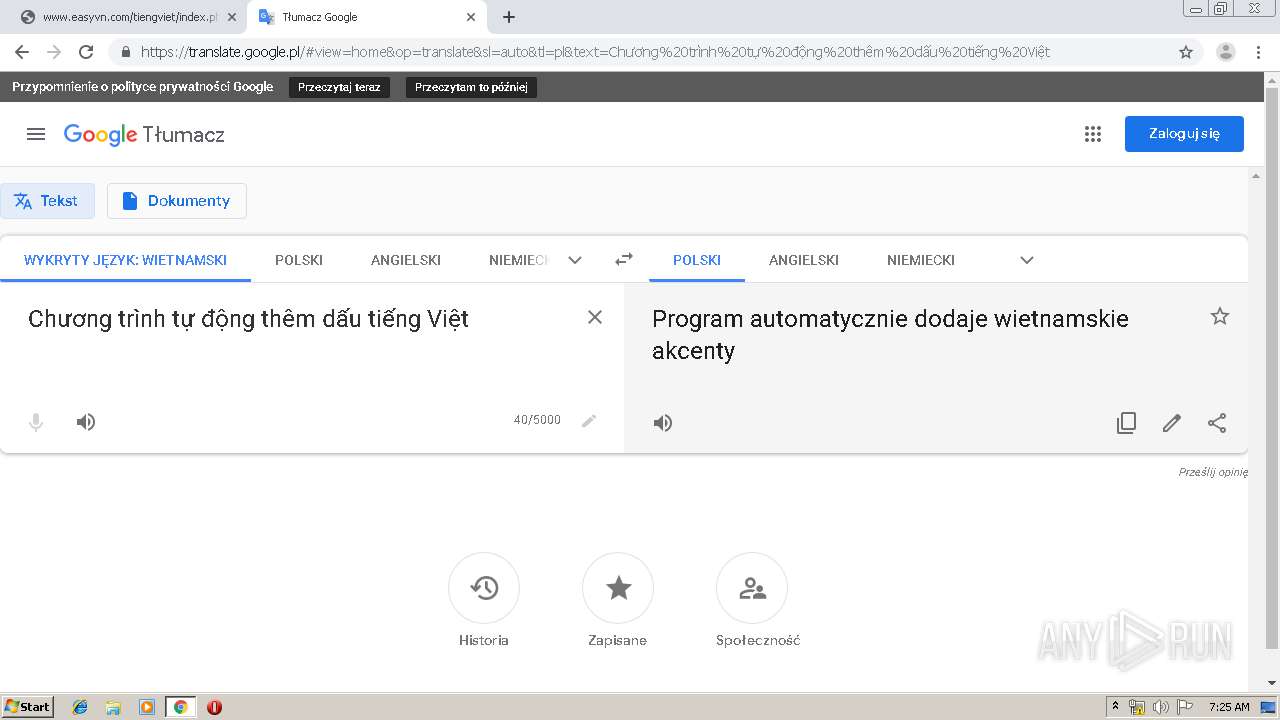Choose ANGIELSKI as source language
The width and height of the screenshot is (1280, 720).
[406, 260]
